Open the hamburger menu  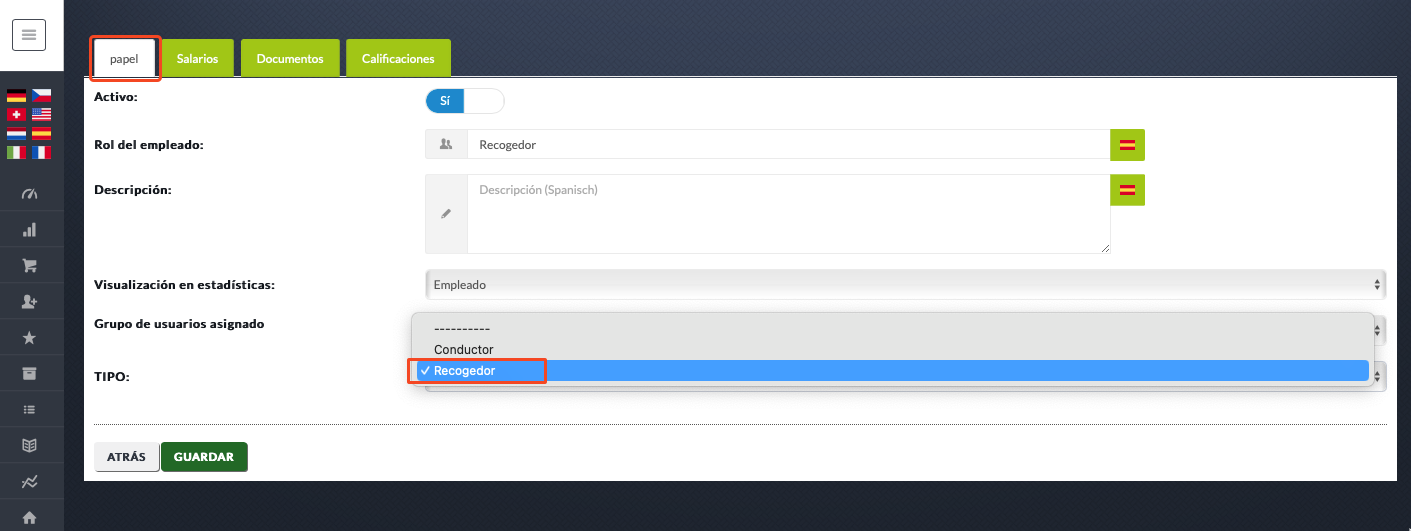tap(28, 35)
